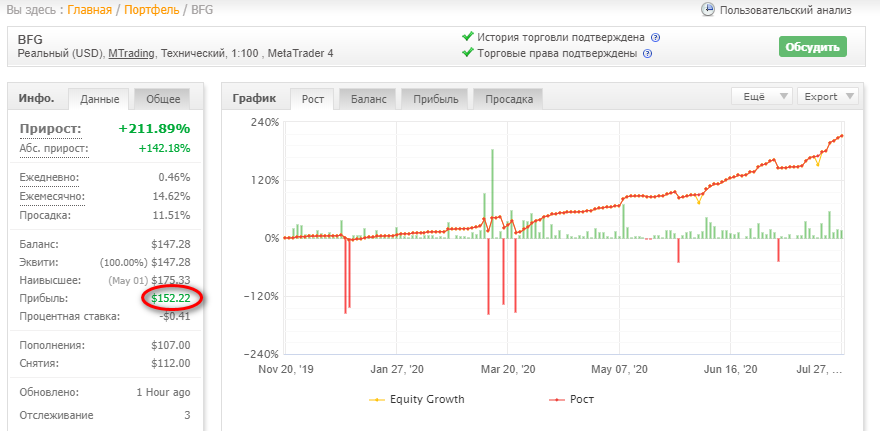Open the MTrading broker link
The height and width of the screenshot is (431, 880).
tap(131, 54)
